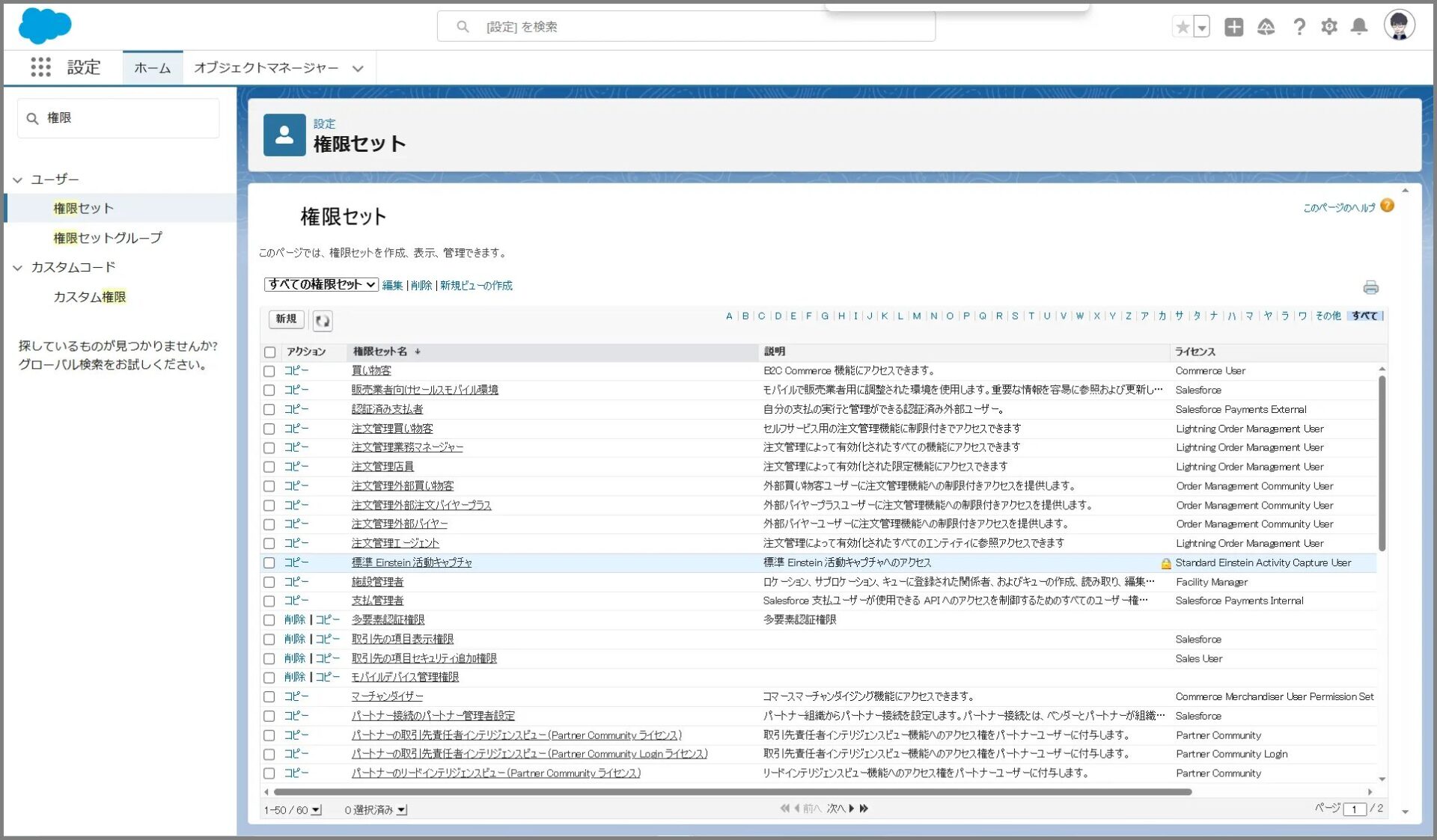Click the 設定 breadcrumb link

[x=324, y=123]
